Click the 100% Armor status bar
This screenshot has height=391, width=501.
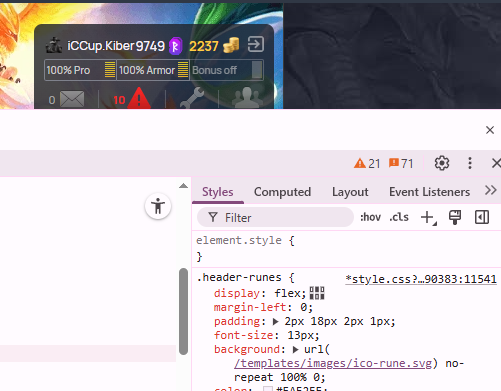point(153,70)
